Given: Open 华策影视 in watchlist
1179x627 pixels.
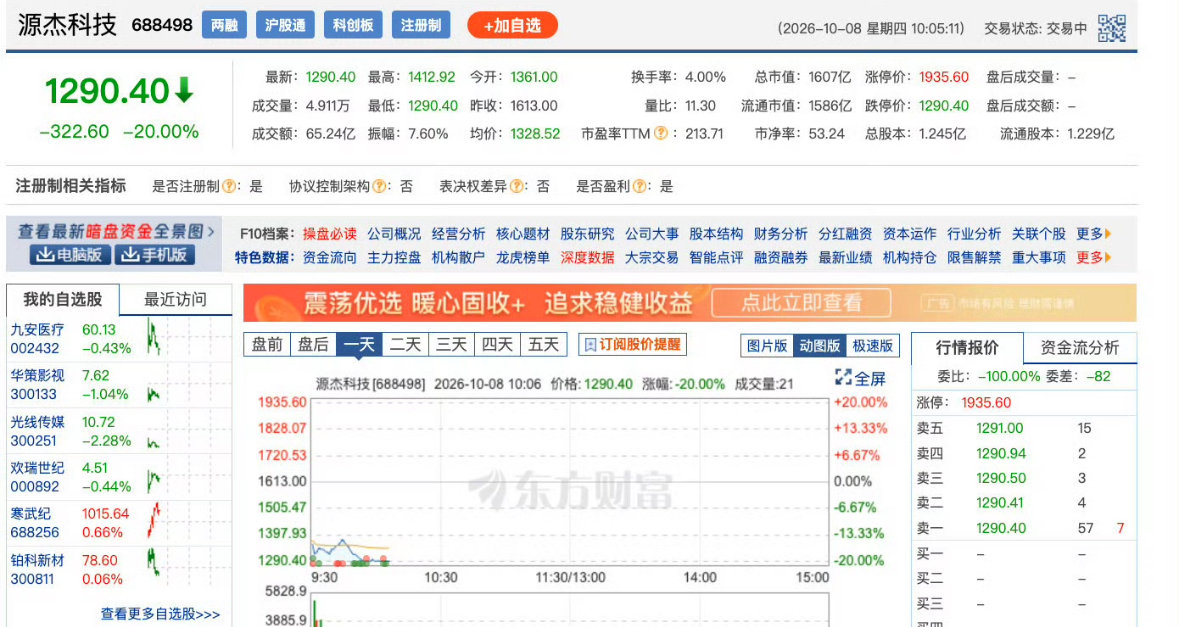Looking at the screenshot, I should [37, 375].
